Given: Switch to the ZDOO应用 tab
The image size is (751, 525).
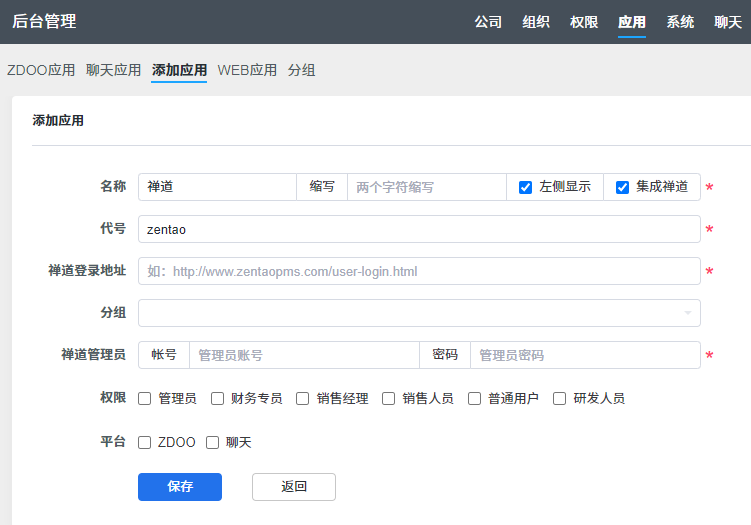Looking at the screenshot, I should click(41, 70).
